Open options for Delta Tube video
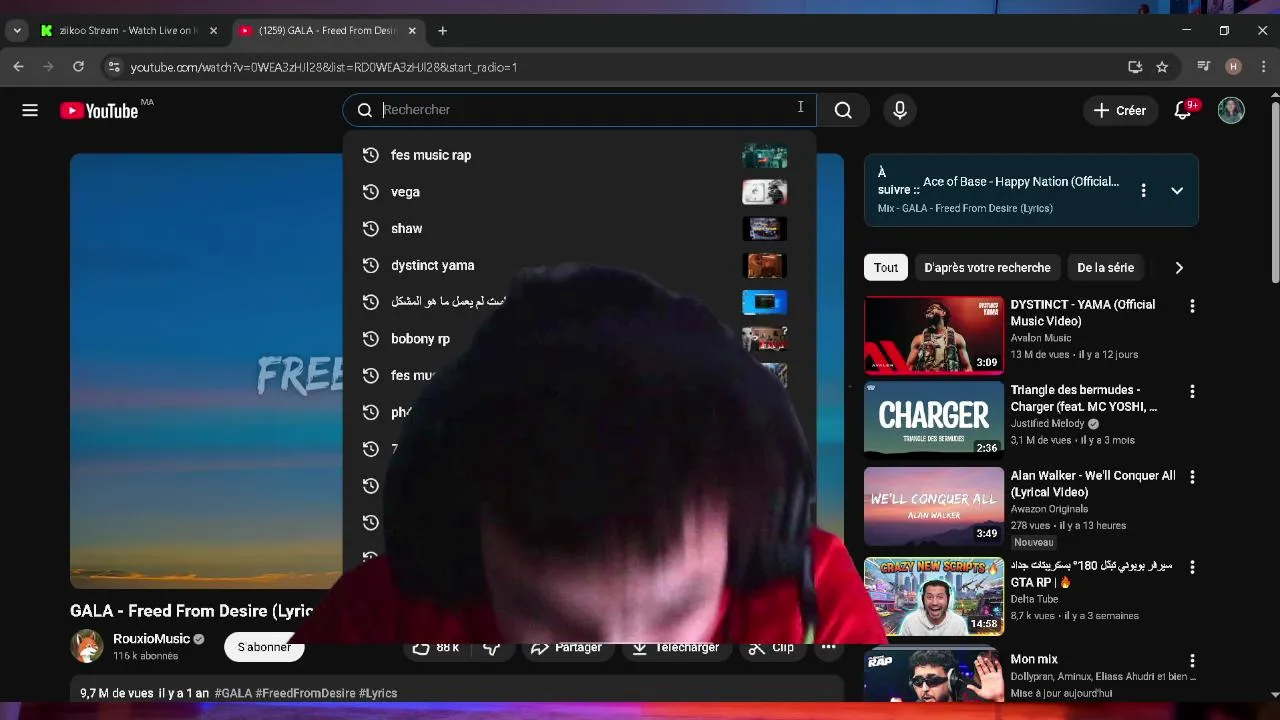 click(1191, 567)
